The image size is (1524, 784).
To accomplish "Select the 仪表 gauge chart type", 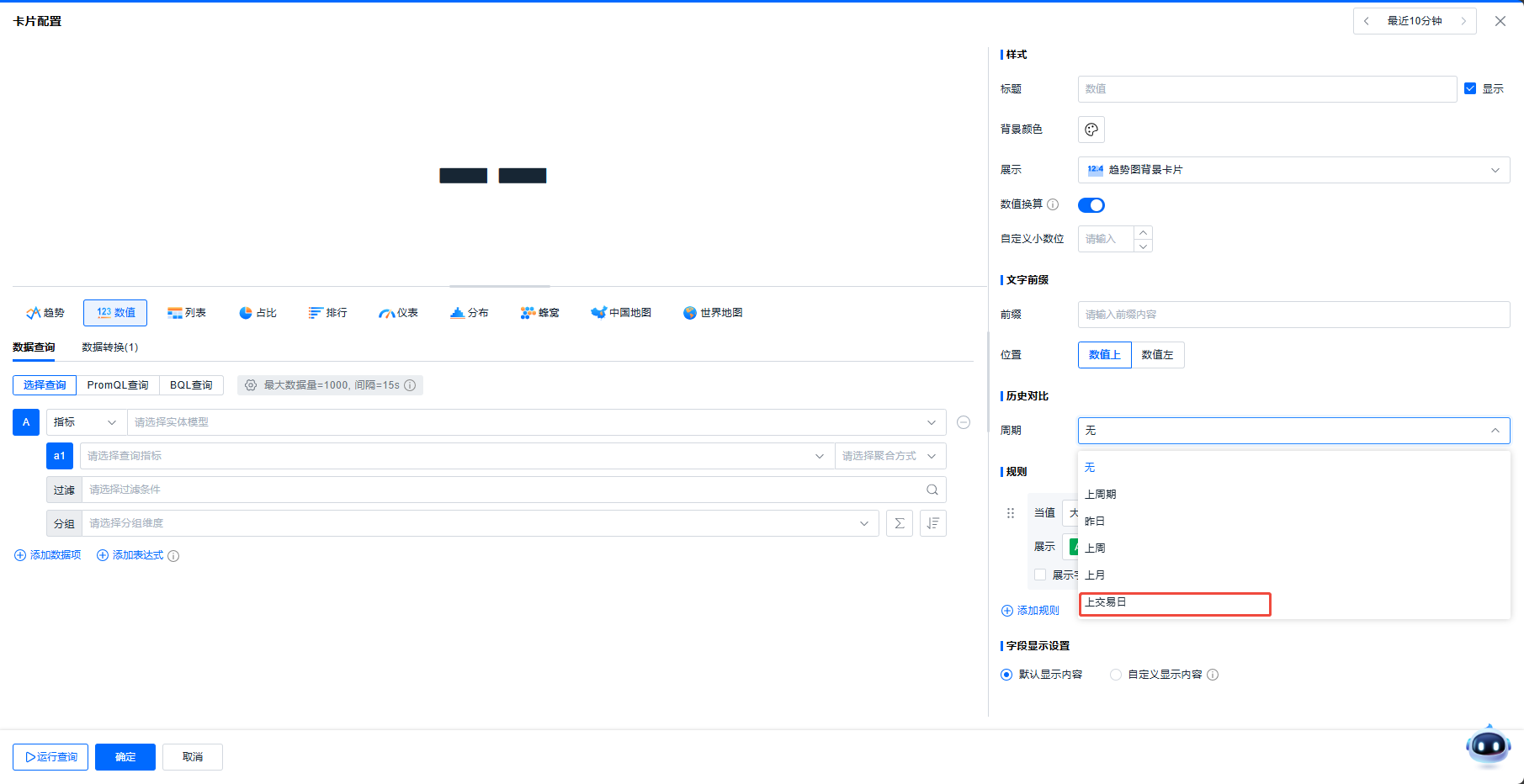I will [x=399, y=313].
